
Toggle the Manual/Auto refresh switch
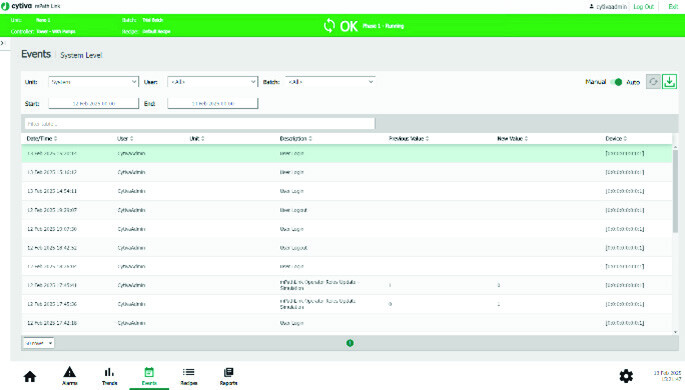616,82
